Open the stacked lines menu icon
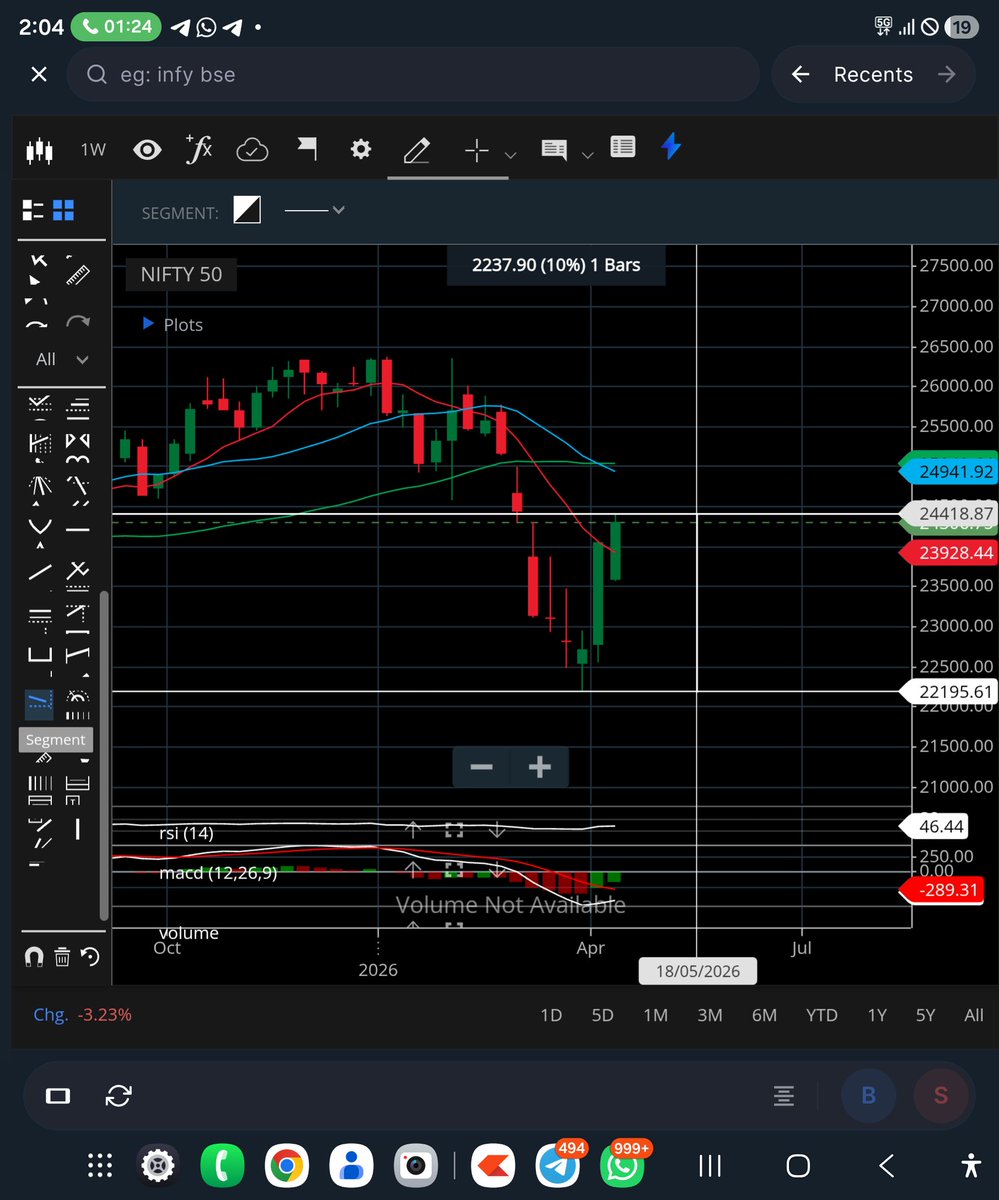 [x=784, y=1096]
